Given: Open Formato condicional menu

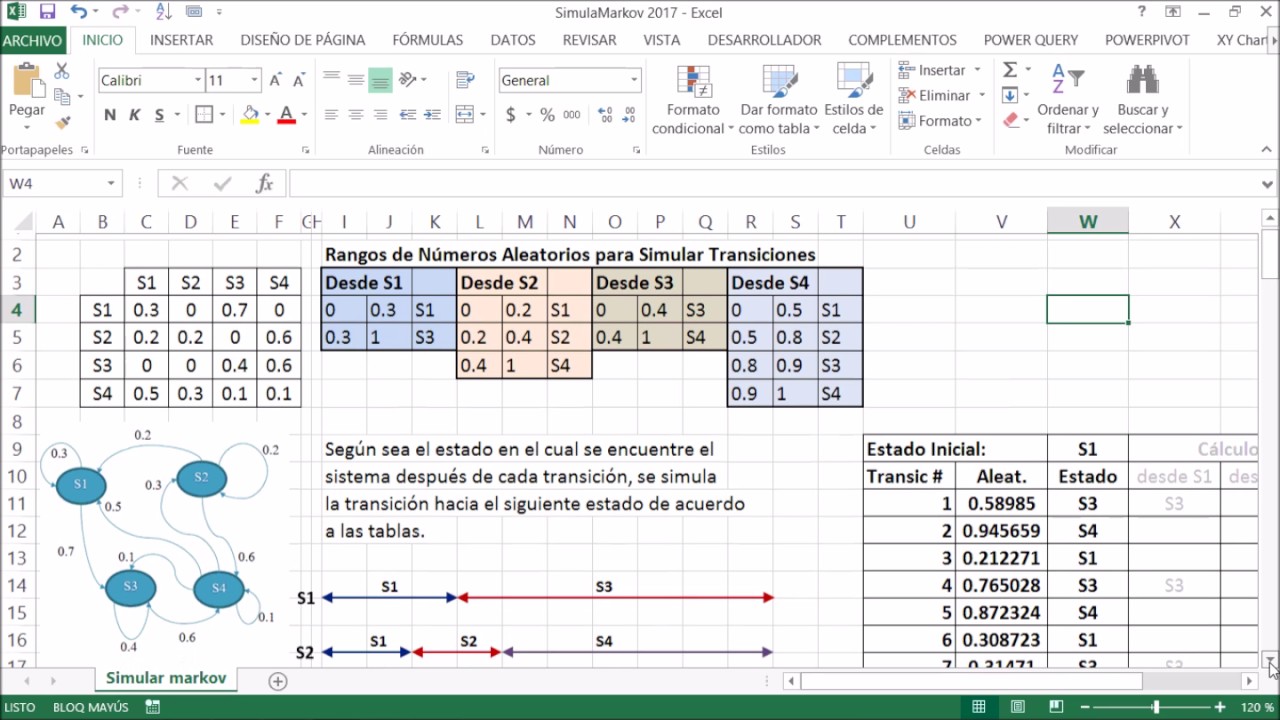Looking at the screenshot, I should [693, 100].
